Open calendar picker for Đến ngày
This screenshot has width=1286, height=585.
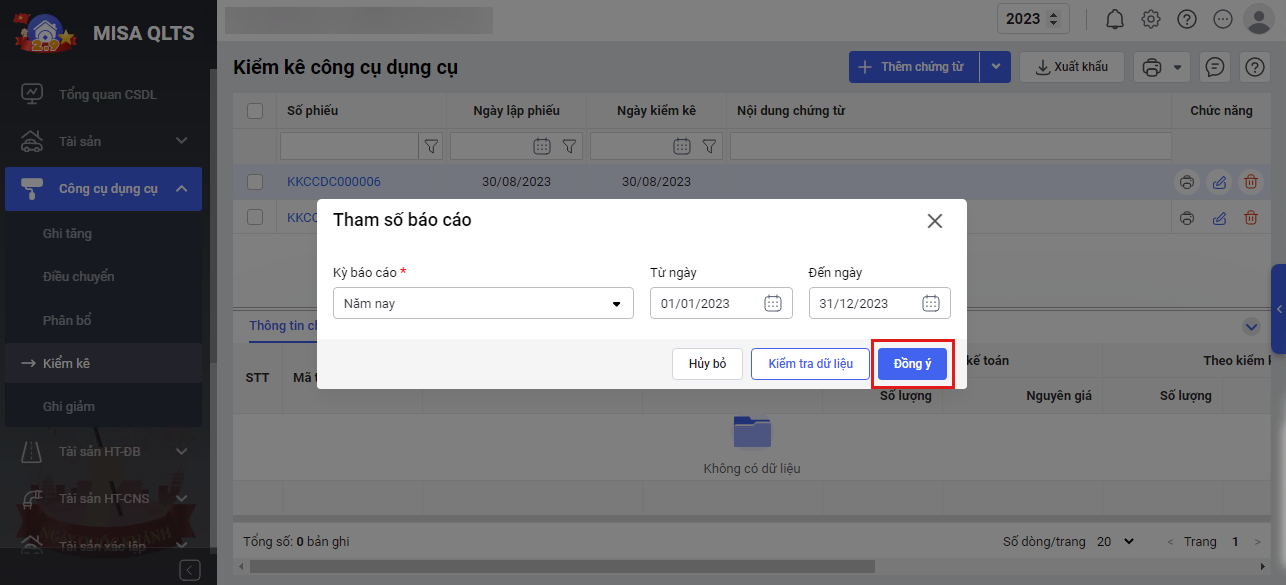coord(930,303)
